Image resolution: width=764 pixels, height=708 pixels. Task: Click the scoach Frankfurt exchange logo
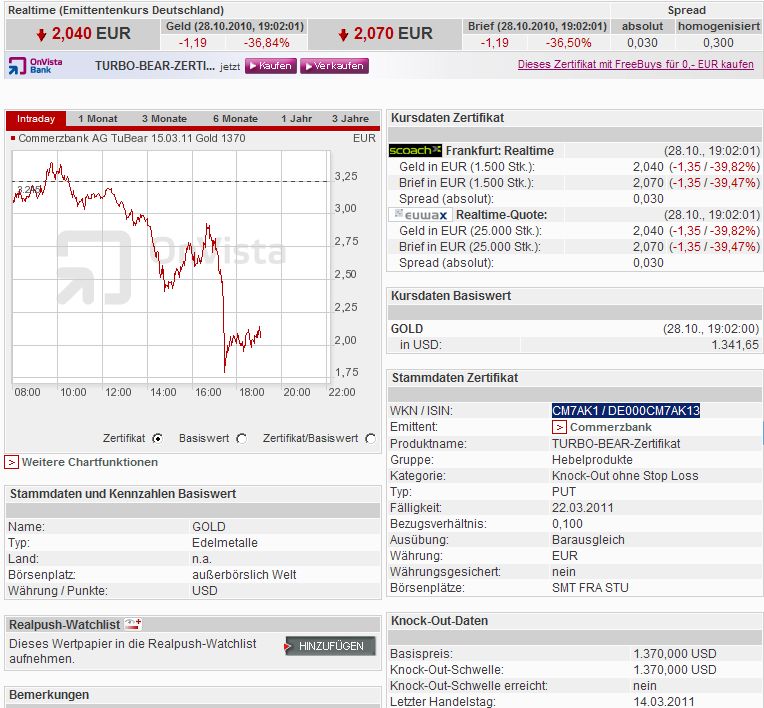pos(415,151)
